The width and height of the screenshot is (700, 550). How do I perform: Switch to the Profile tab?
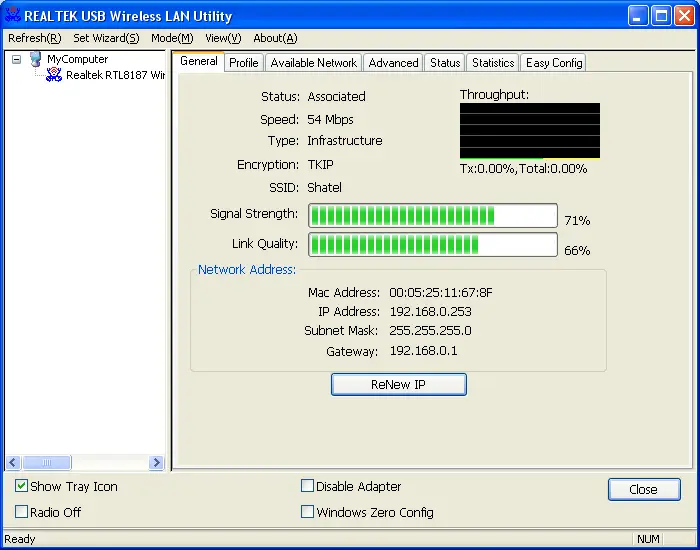click(243, 63)
